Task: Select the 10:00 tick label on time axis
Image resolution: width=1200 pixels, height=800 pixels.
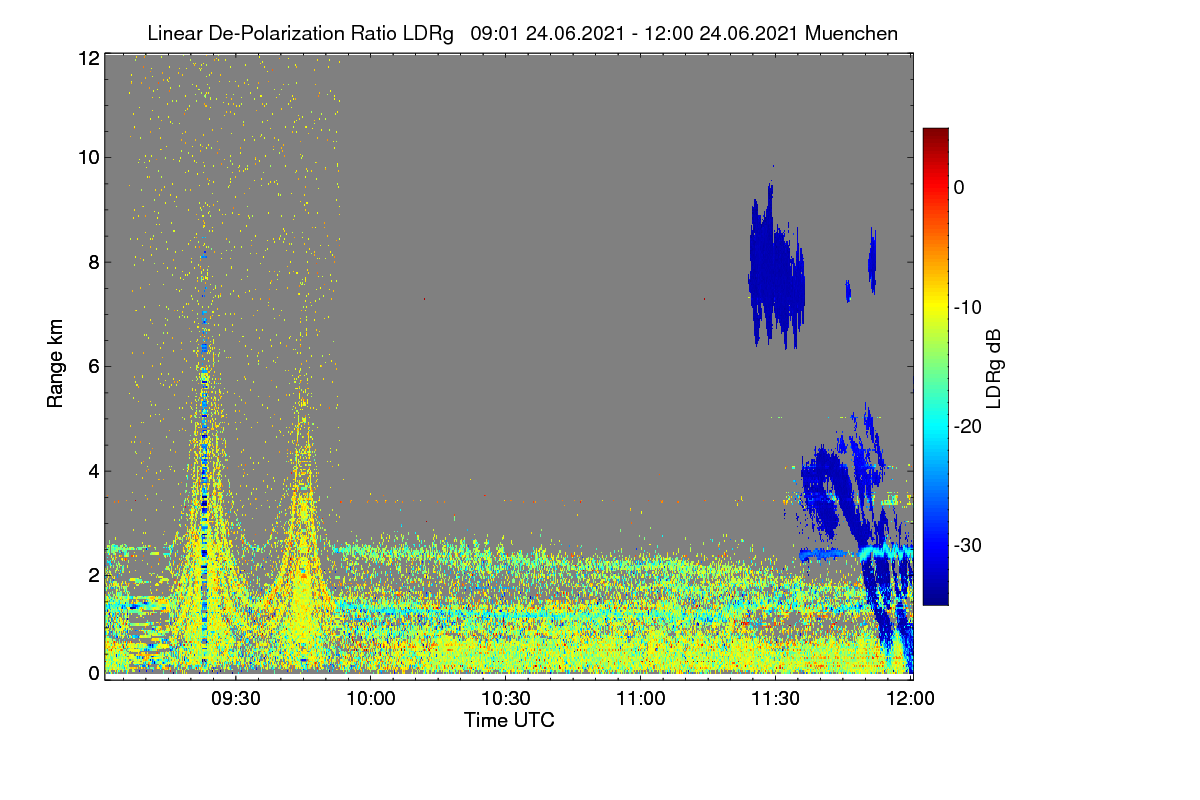Action: 371,698
